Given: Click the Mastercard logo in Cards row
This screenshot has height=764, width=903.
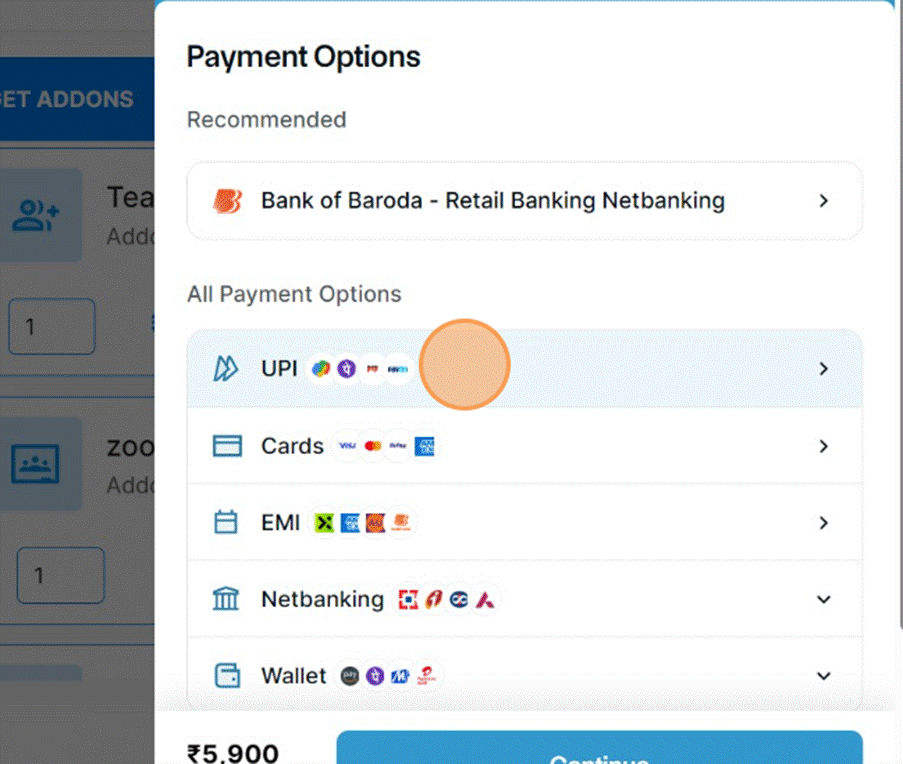Looking at the screenshot, I should click(373, 446).
